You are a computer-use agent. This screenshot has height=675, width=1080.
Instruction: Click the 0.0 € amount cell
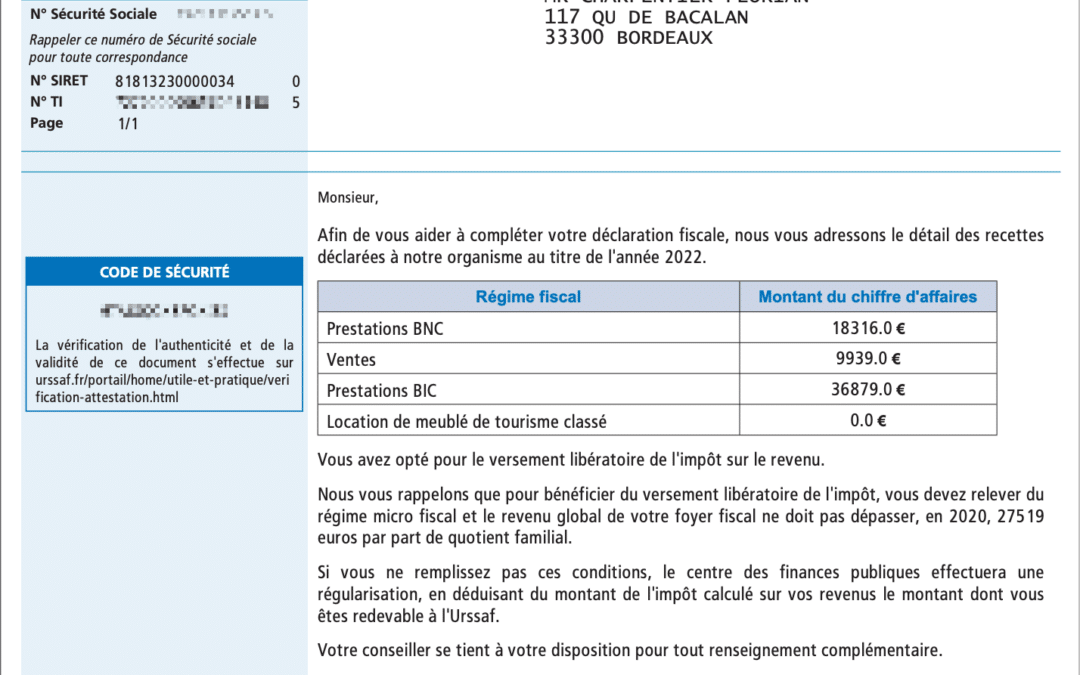pos(867,421)
